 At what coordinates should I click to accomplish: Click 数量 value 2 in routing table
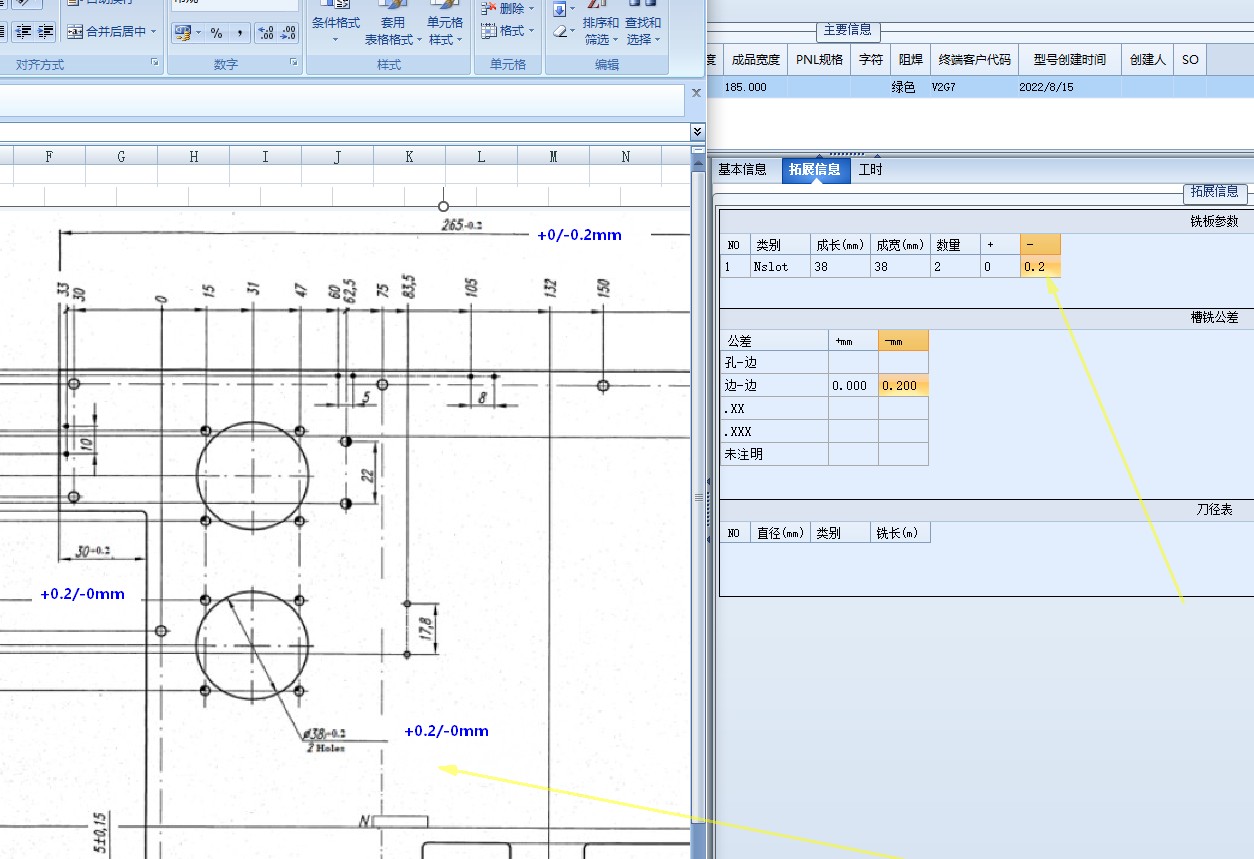point(955,267)
